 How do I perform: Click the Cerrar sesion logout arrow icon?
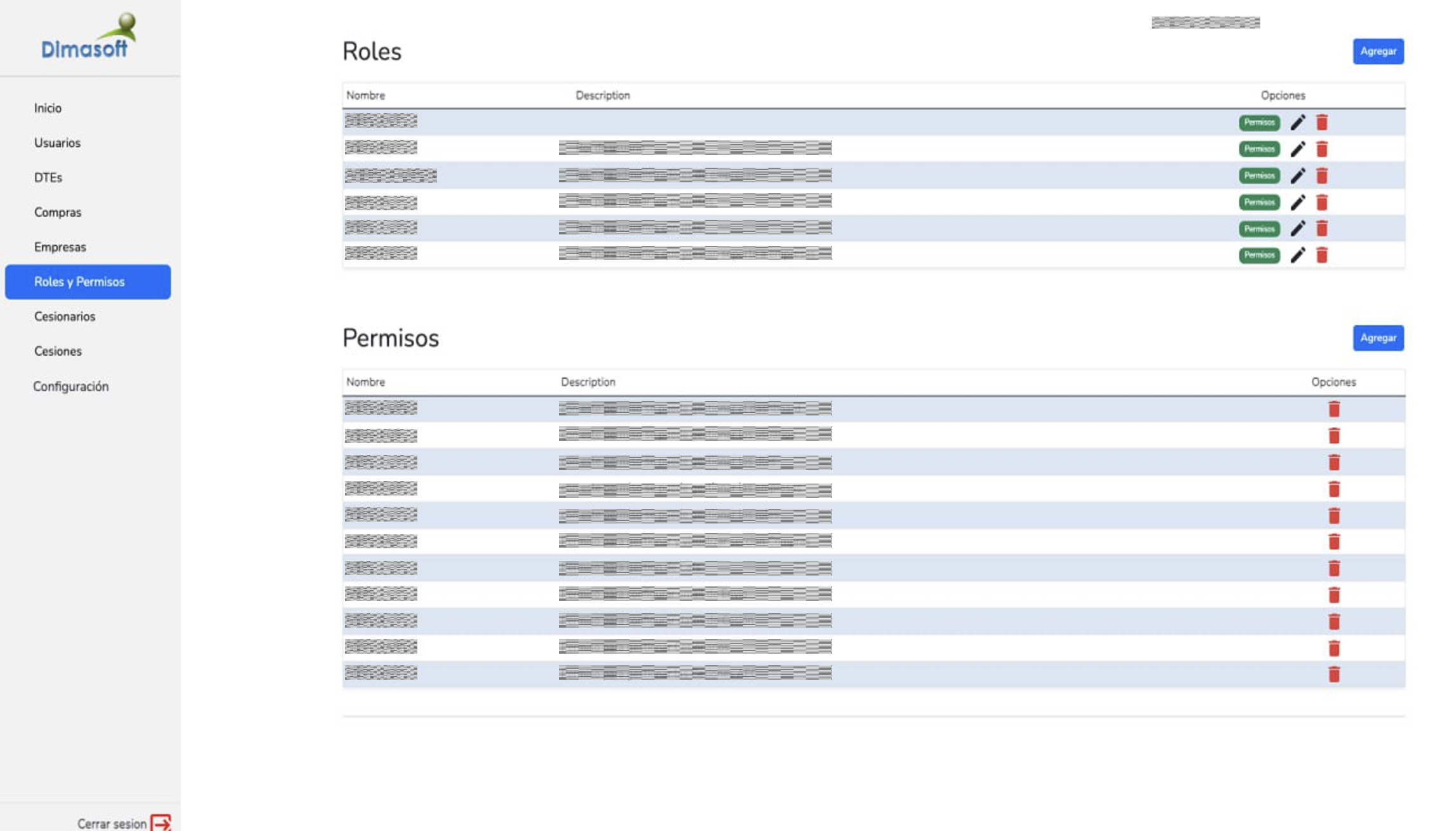tap(161, 823)
